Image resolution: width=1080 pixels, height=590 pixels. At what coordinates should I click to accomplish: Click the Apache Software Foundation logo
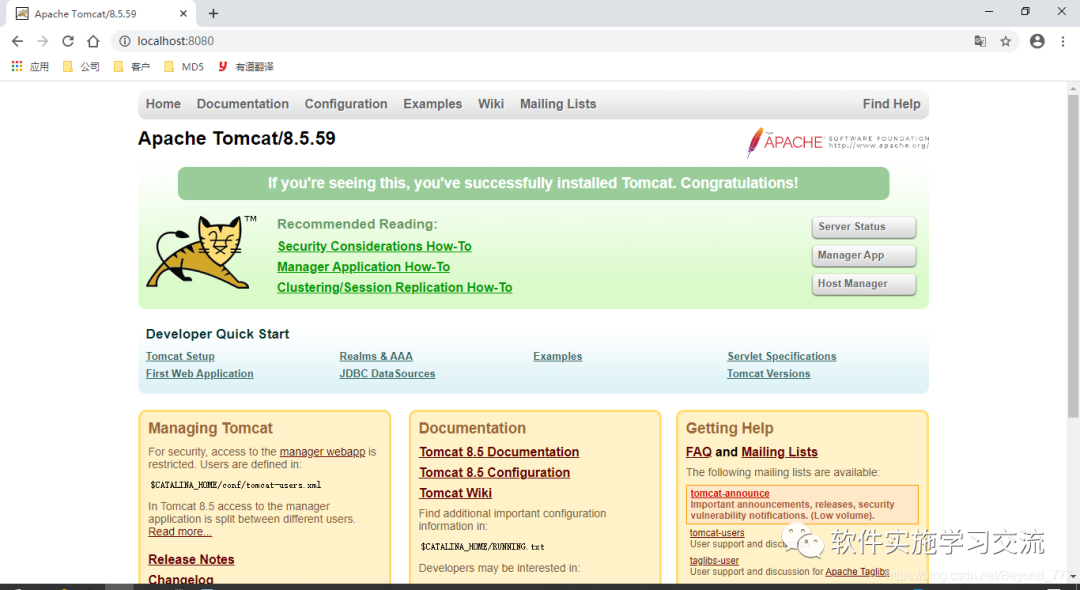coord(838,143)
